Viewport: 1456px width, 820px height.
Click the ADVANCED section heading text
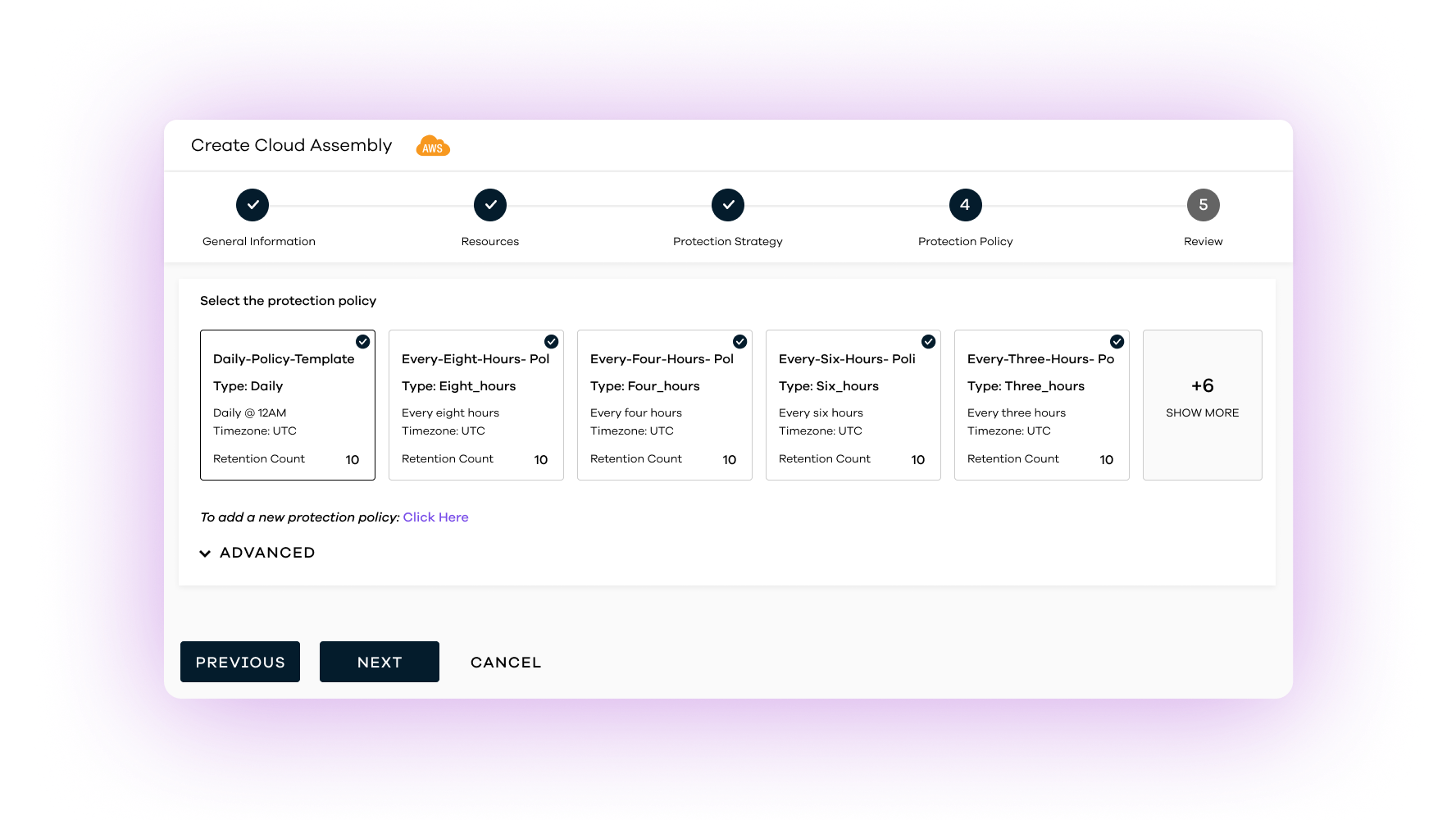(x=267, y=553)
